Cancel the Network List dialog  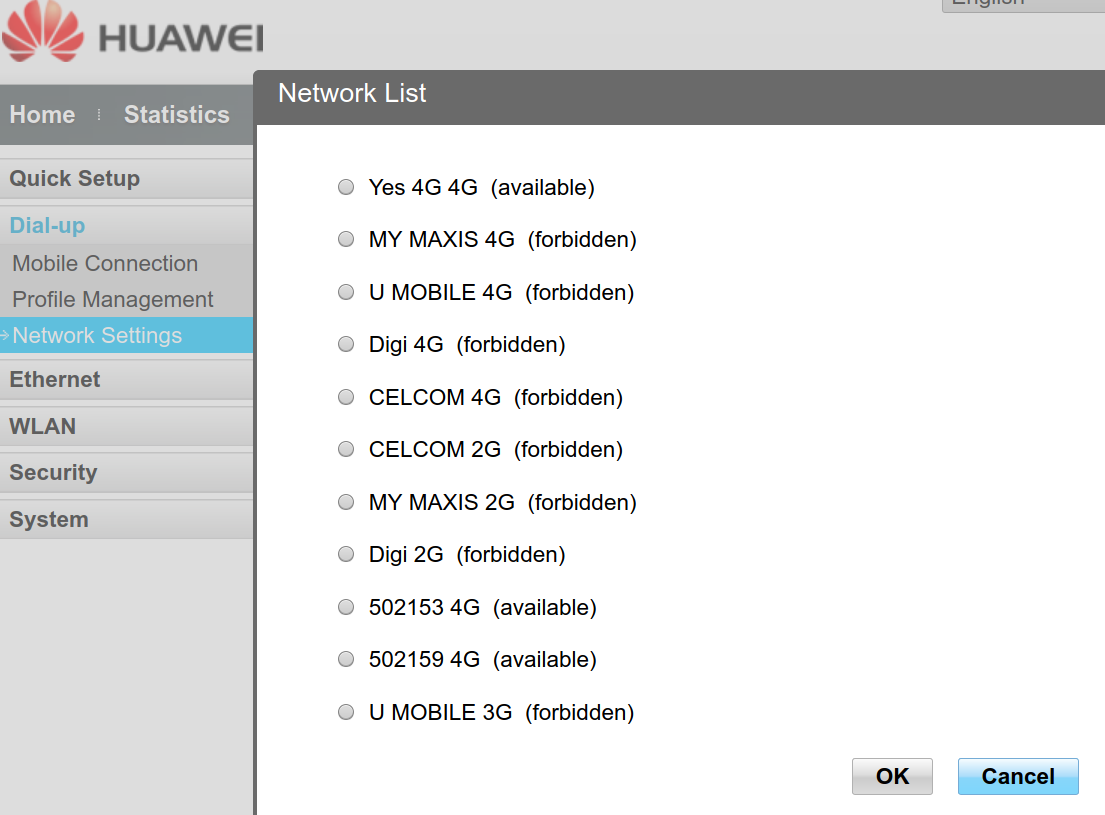(x=1018, y=776)
